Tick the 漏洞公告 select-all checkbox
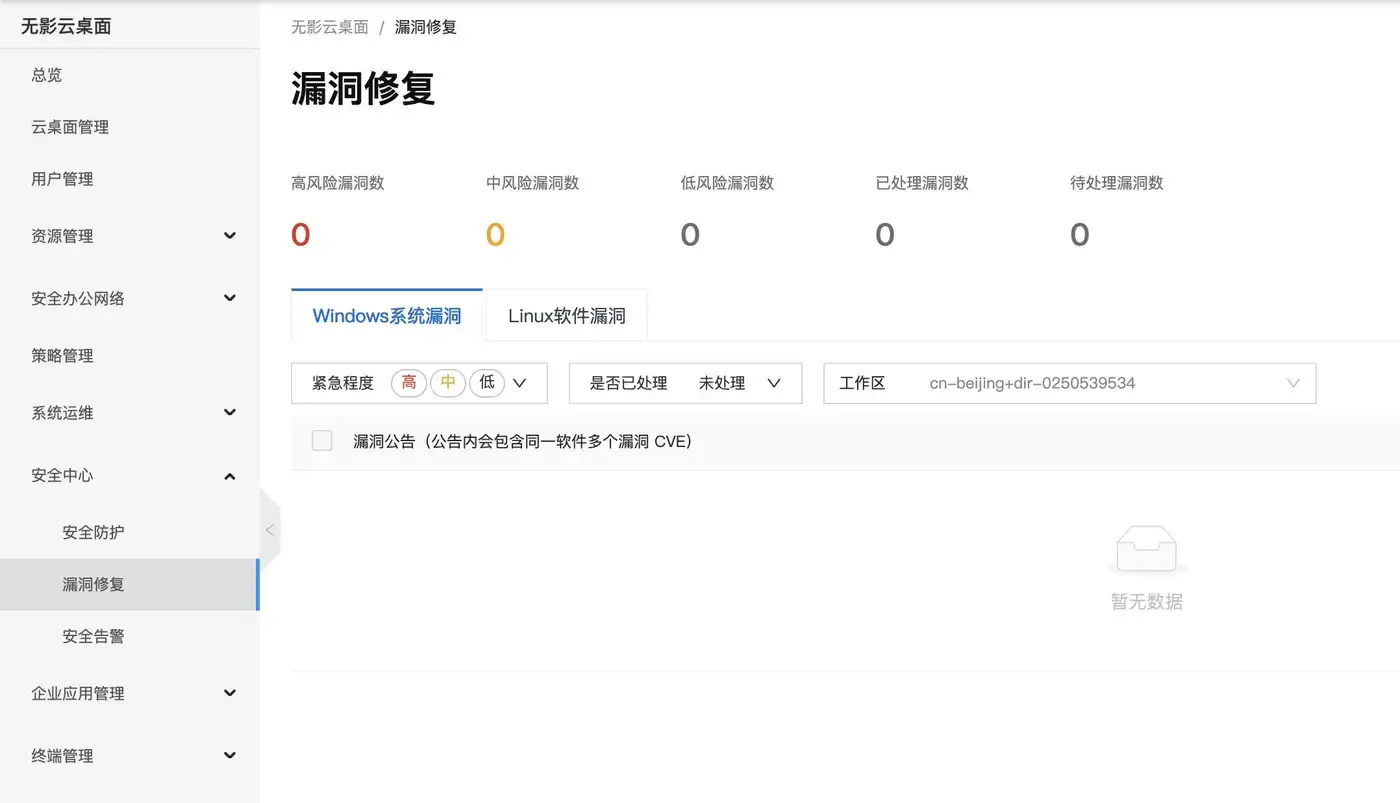The image size is (1400, 803). 322,441
